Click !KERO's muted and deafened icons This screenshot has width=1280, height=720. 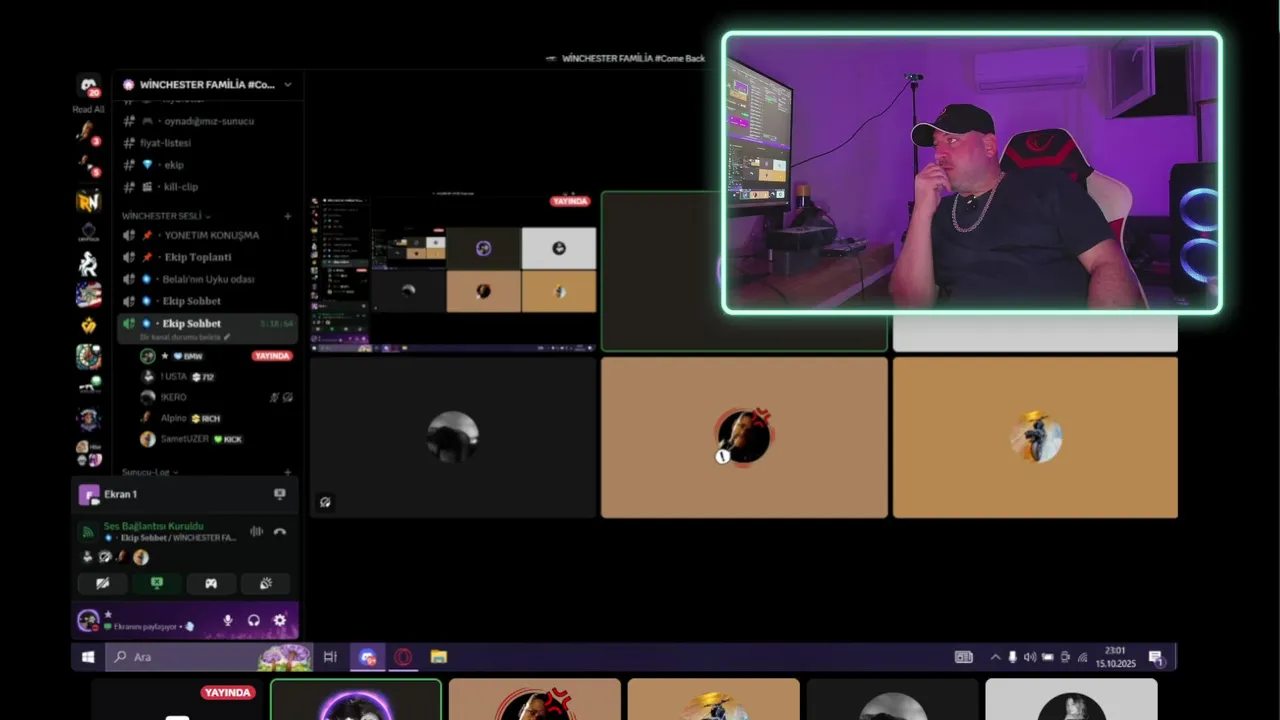tap(281, 397)
